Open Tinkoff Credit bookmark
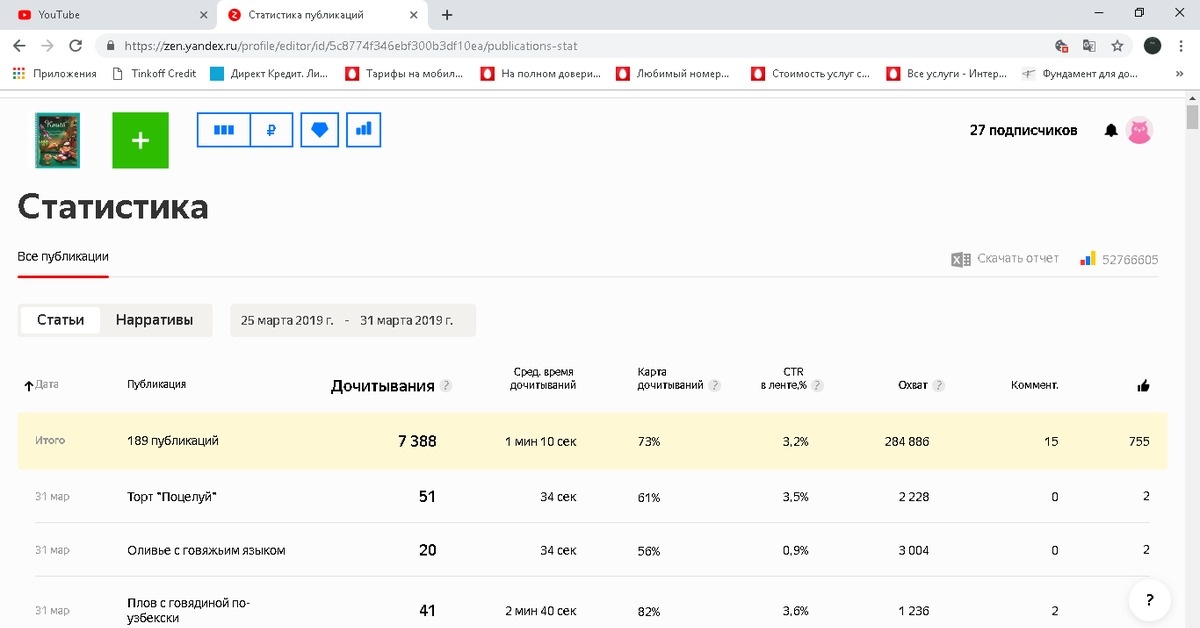The image size is (1200, 628). coord(153,73)
